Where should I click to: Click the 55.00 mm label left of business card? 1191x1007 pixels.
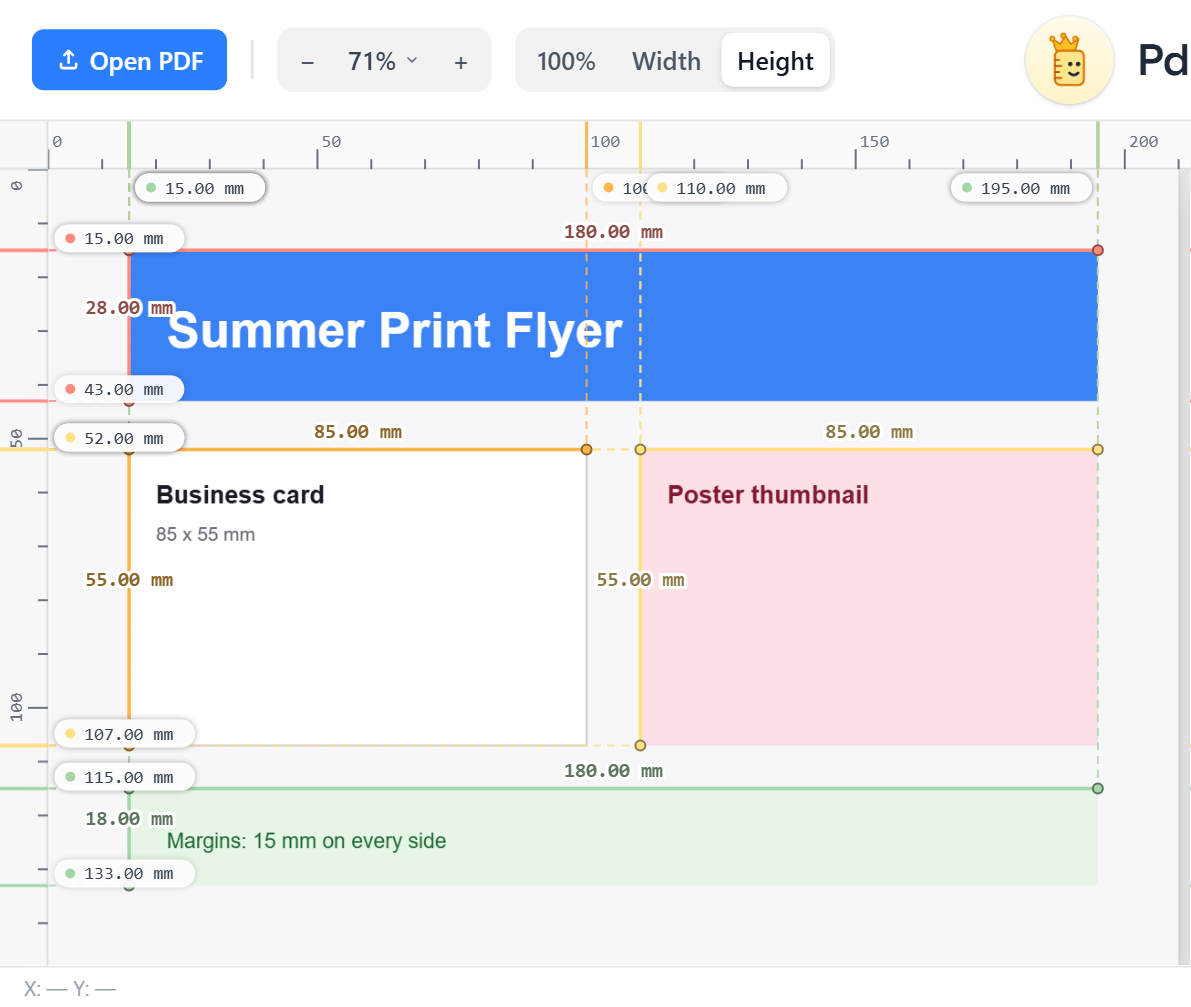click(129, 579)
